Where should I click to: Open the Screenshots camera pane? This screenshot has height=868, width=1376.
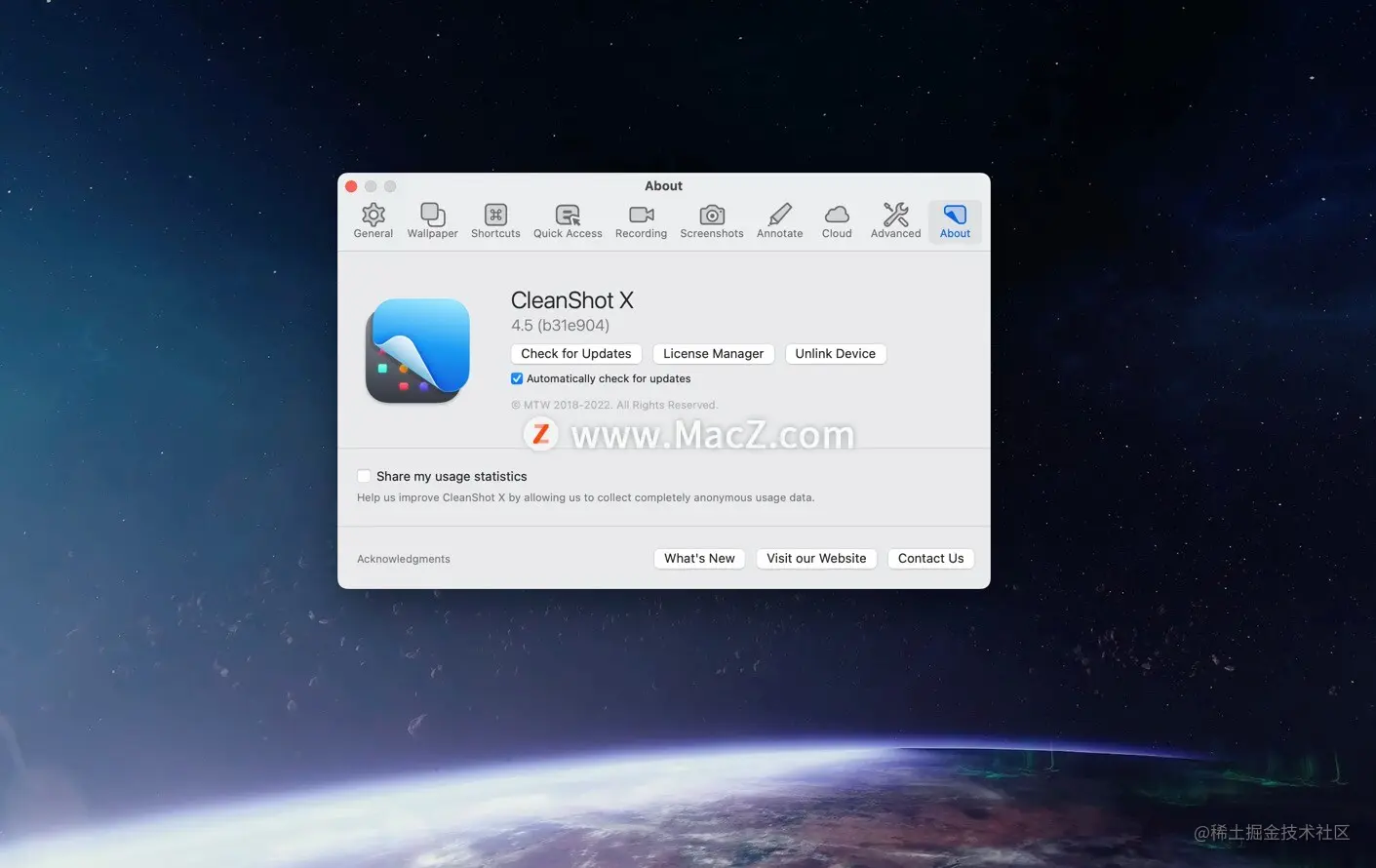tap(712, 220)
